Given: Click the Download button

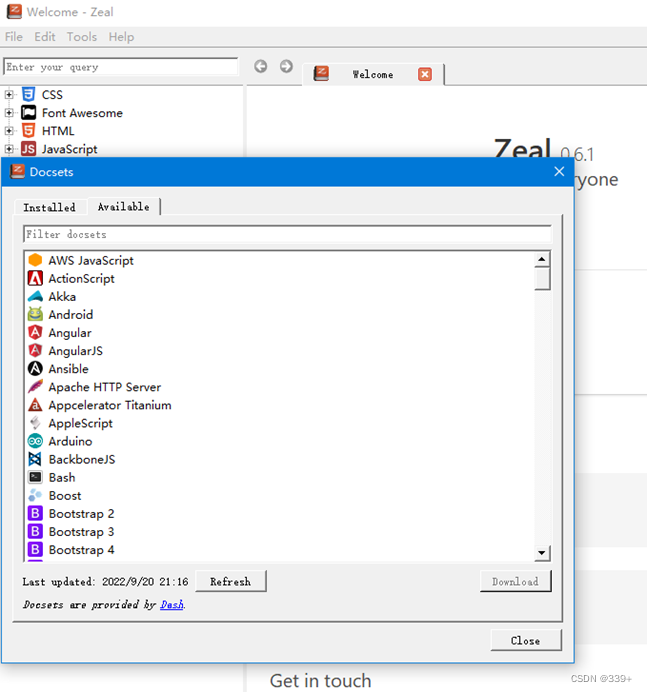Looking at the screenshot, I should [515, 581].
